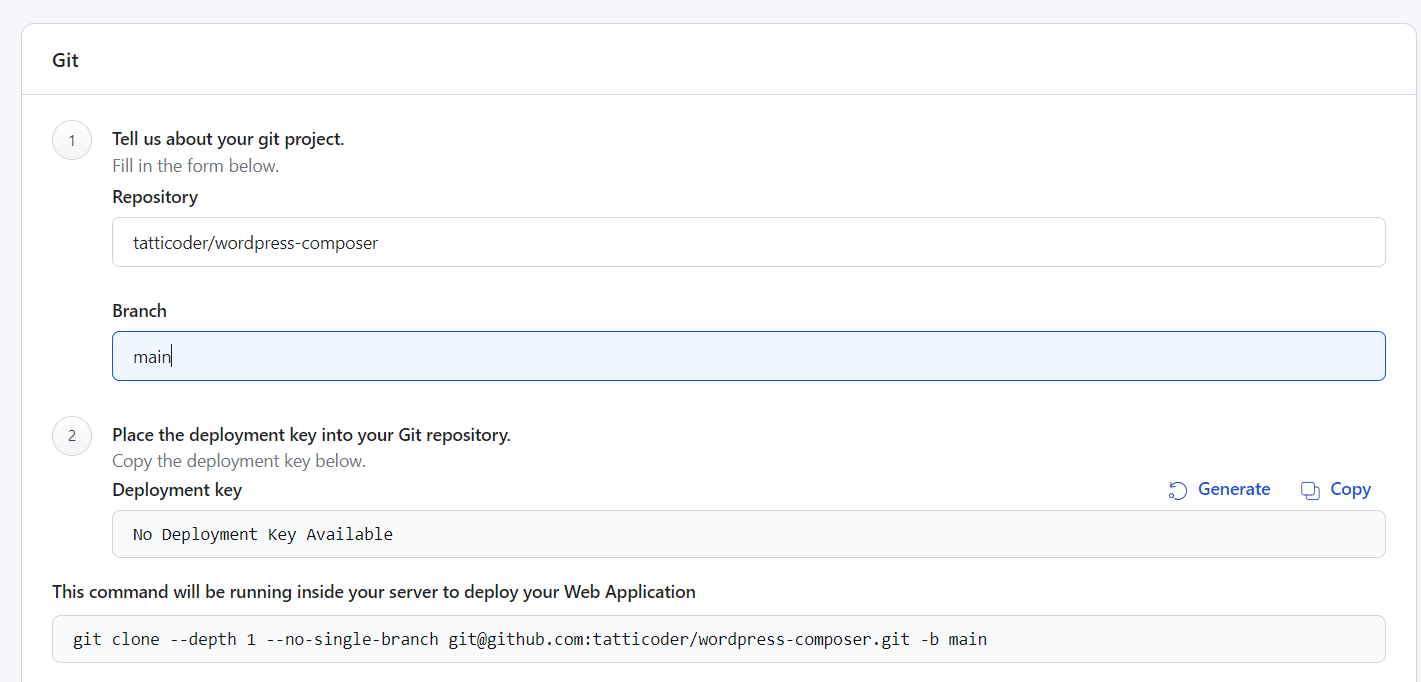The width and height of the screenshot is (1421, 682).
Task: Click the step 2 circle badge
Action: tap(72, 436)
